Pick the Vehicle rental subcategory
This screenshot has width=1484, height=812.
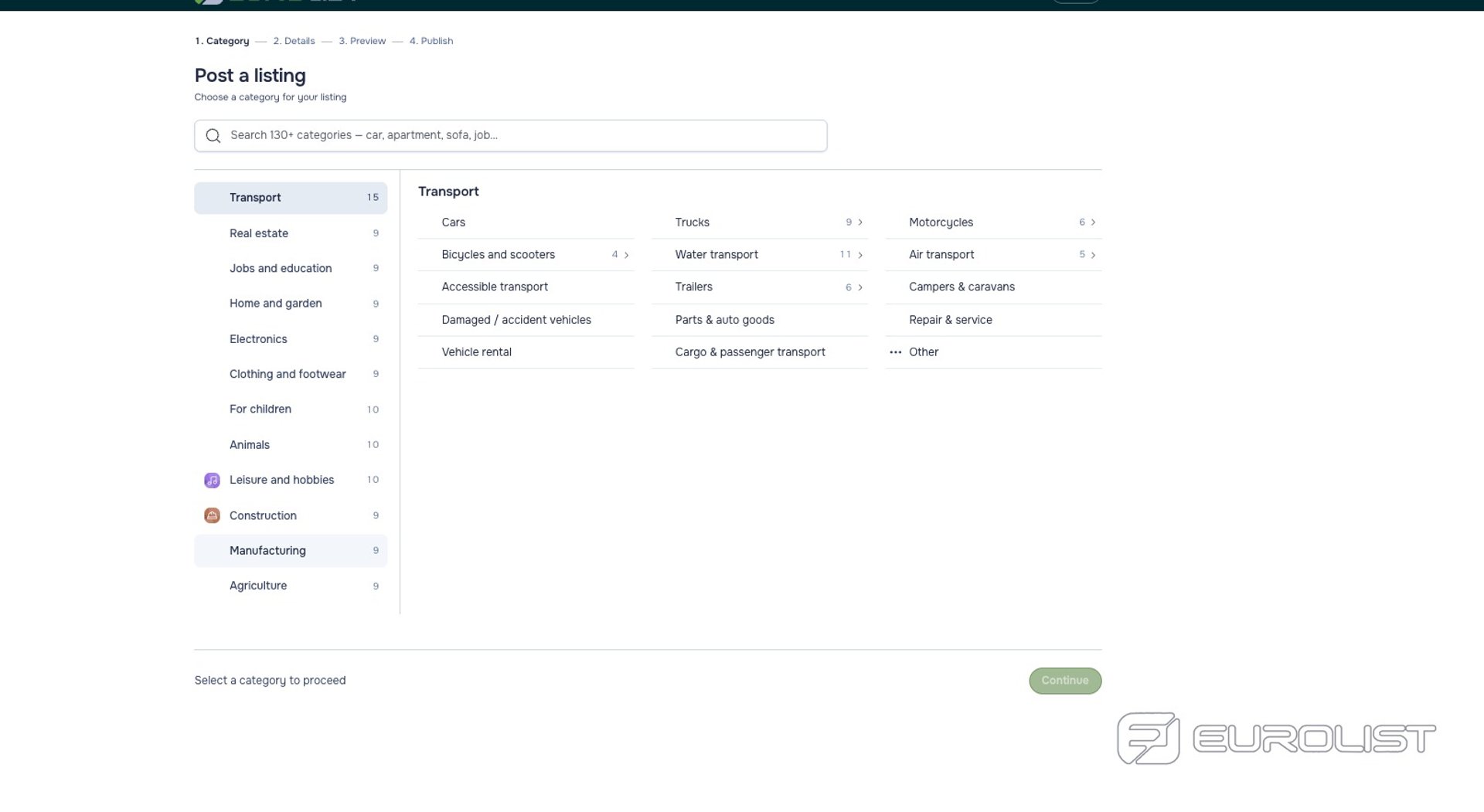(x=526, y=352)
